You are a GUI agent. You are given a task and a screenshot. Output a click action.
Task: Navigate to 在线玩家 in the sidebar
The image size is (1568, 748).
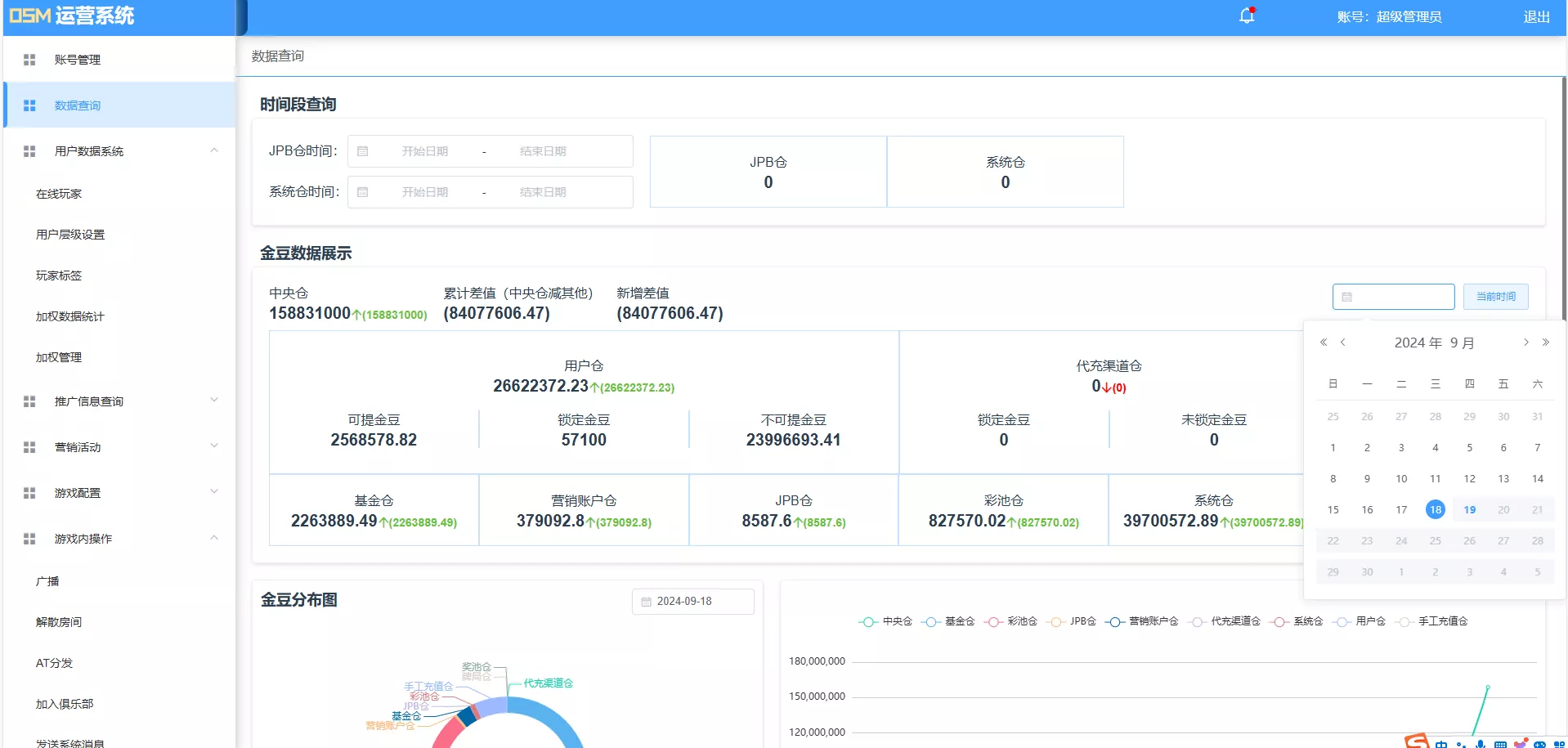(57, 194)
